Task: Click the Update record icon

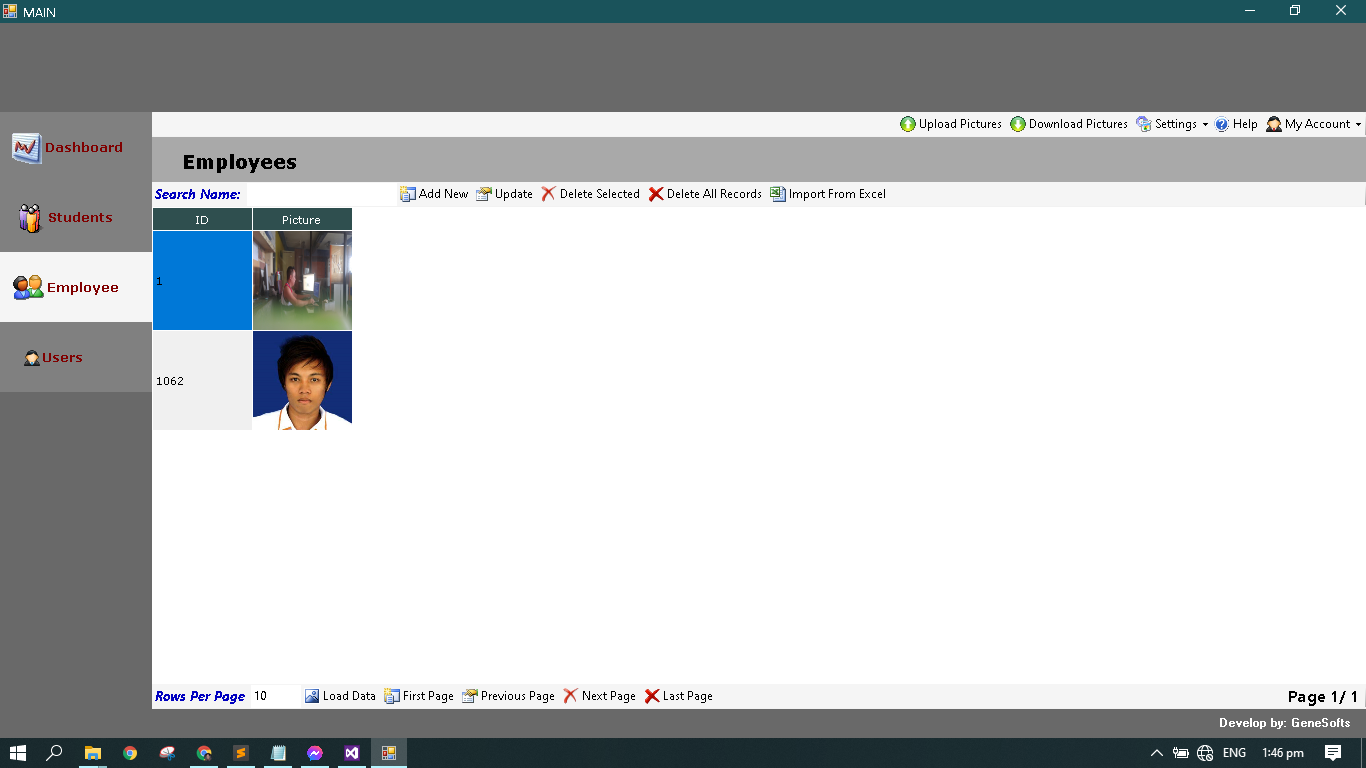Action: coord(484,194)
